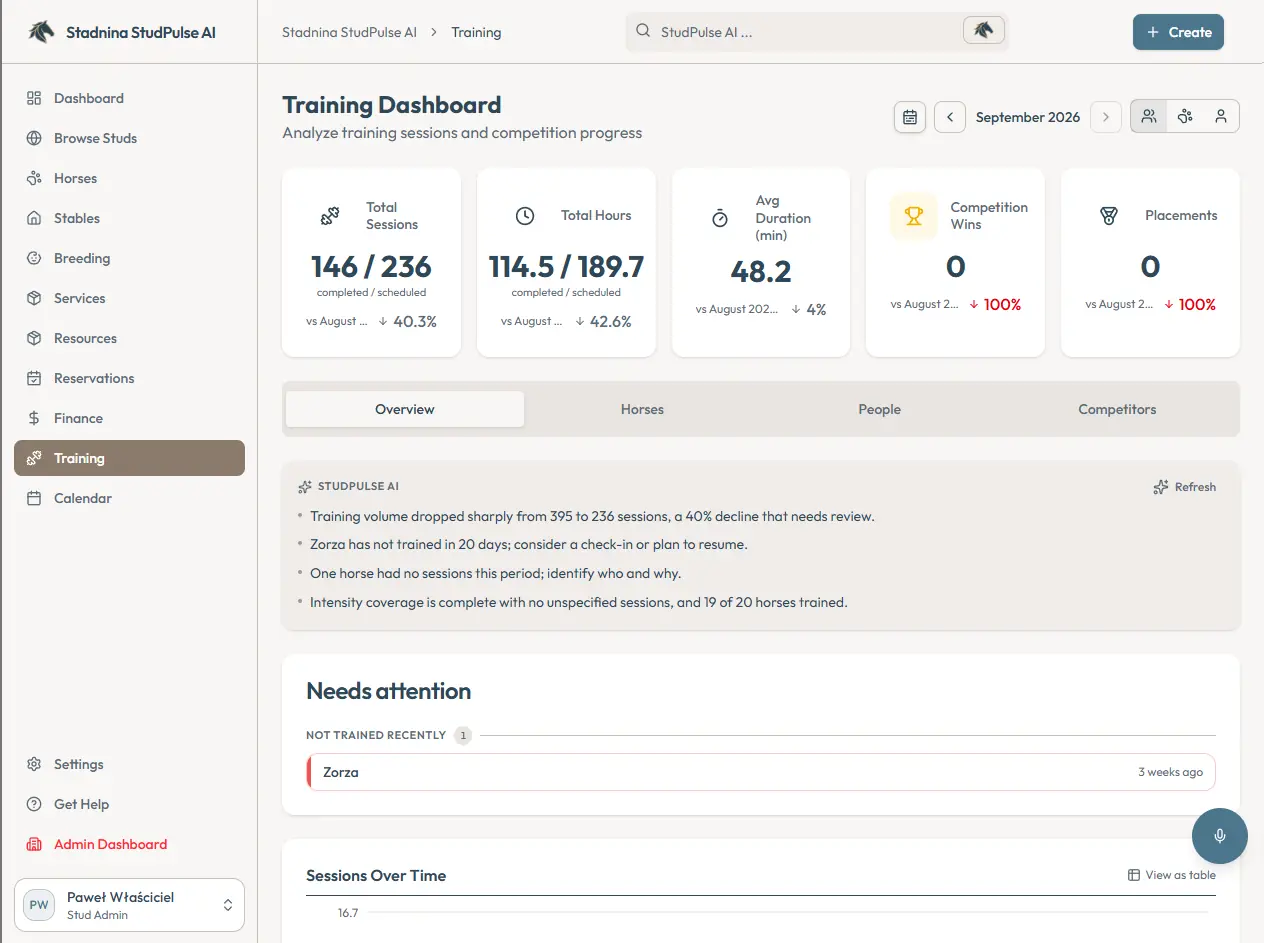Click the Finance dollar icon

[x=34, y=418]
